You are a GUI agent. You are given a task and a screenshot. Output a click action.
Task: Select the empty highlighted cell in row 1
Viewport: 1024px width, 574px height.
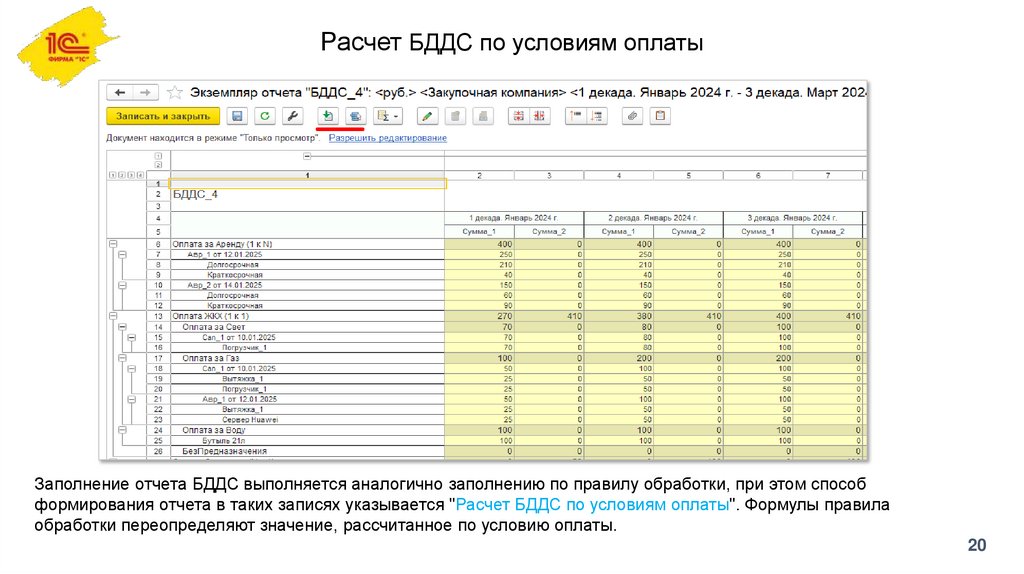click(x=308, y=184)
